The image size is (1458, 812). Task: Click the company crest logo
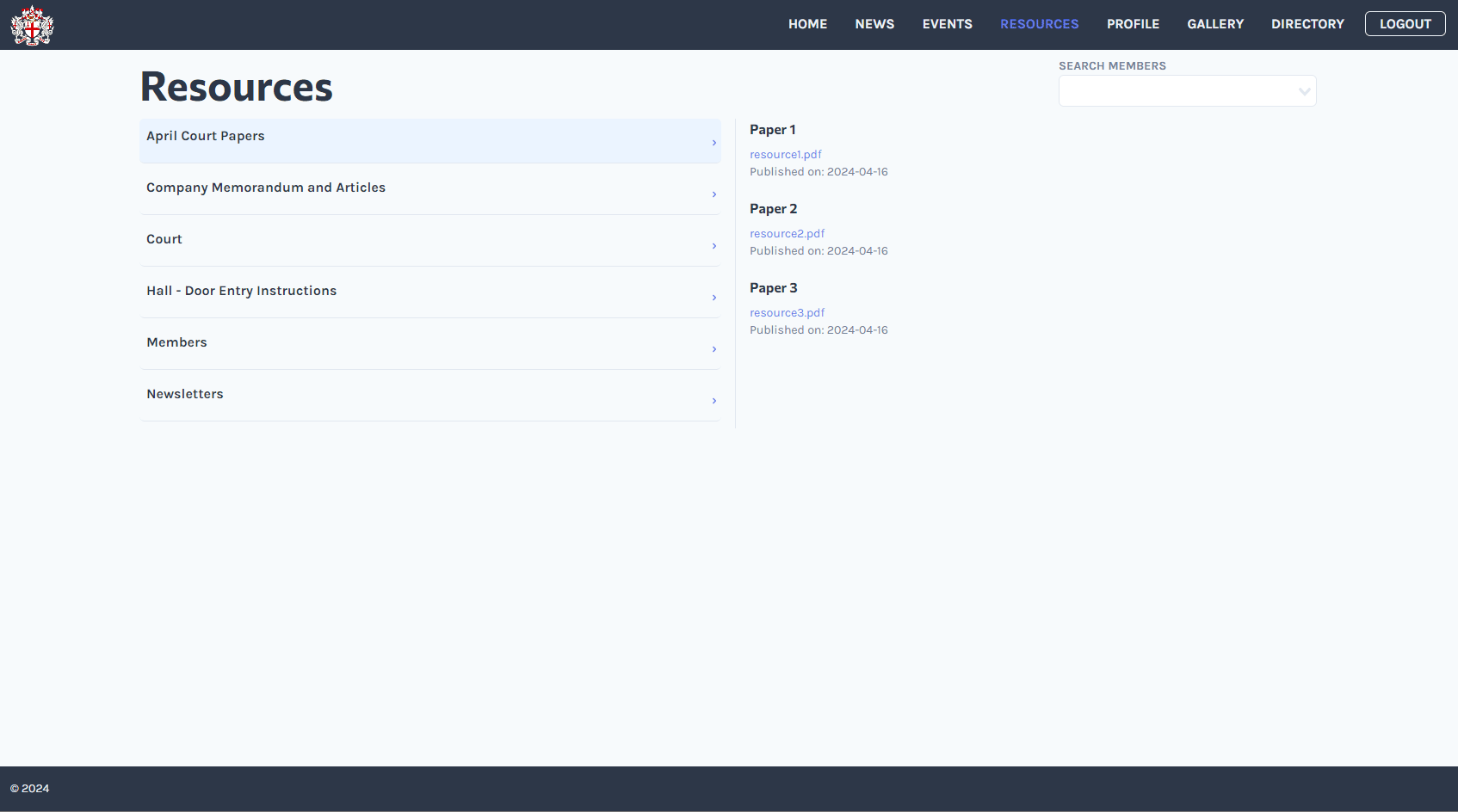31,24
